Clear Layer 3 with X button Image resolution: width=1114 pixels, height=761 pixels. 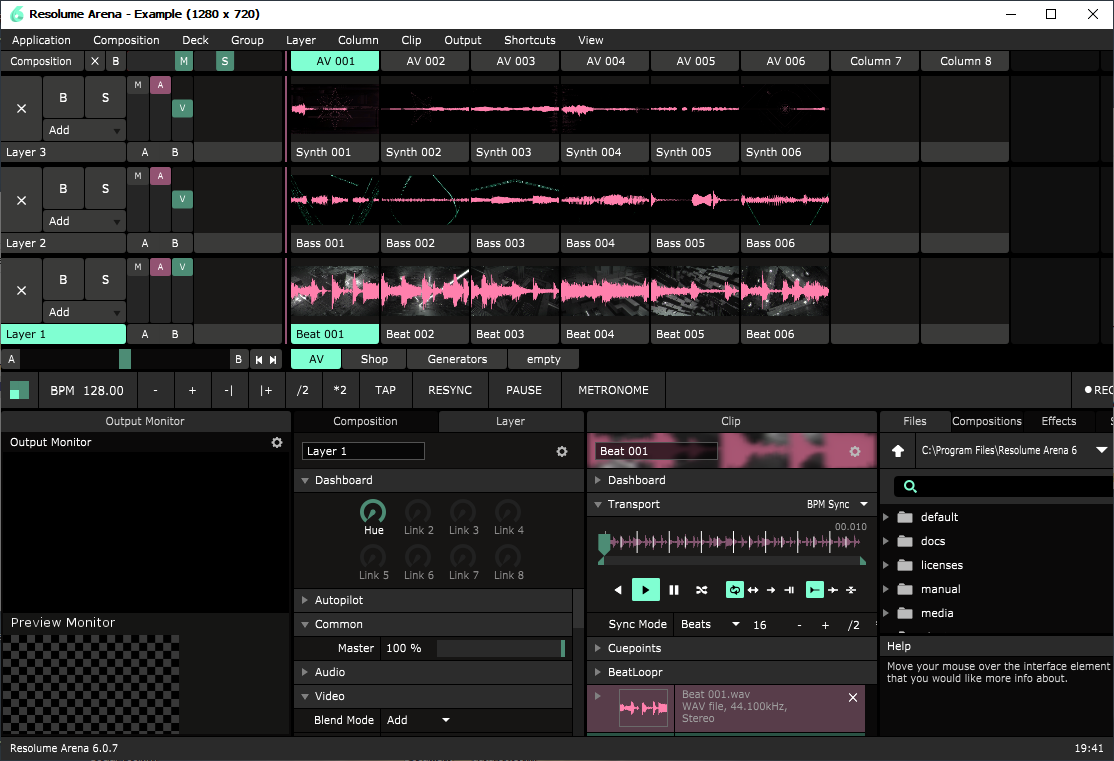point(21,109)
